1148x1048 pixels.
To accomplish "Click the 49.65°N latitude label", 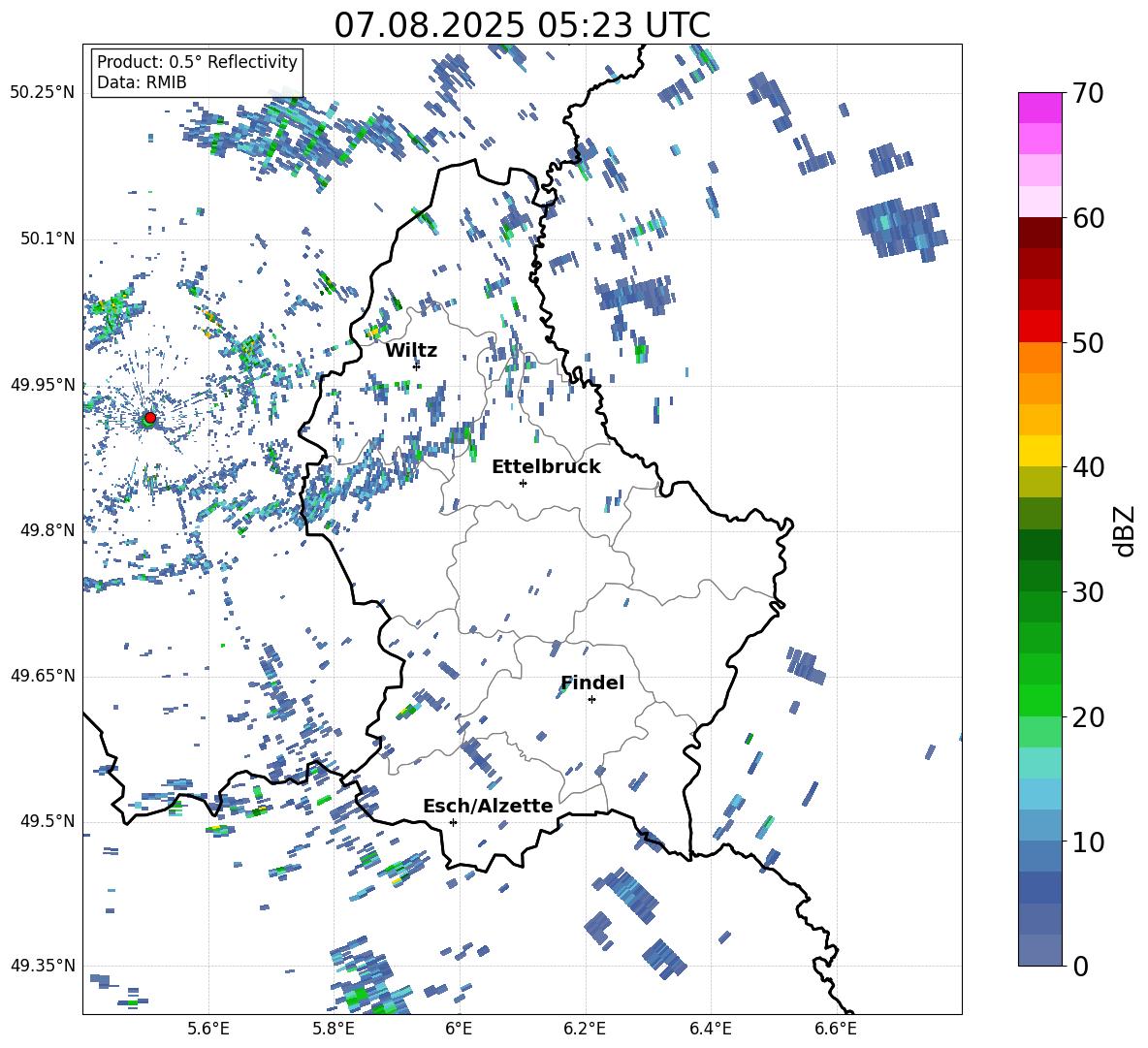I will click(x=43, y=676).
